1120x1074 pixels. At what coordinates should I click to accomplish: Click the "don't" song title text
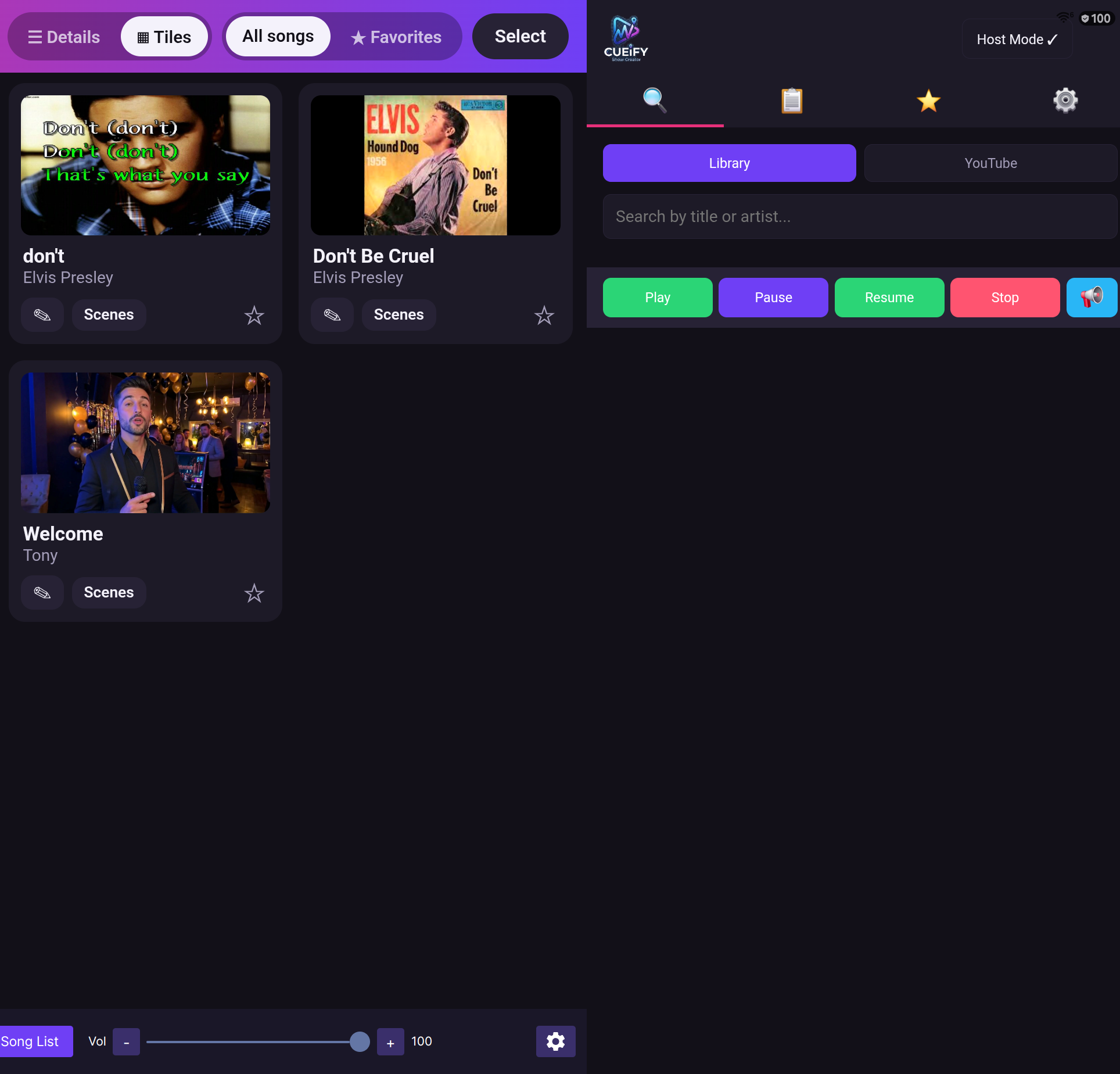pos(44,256)
